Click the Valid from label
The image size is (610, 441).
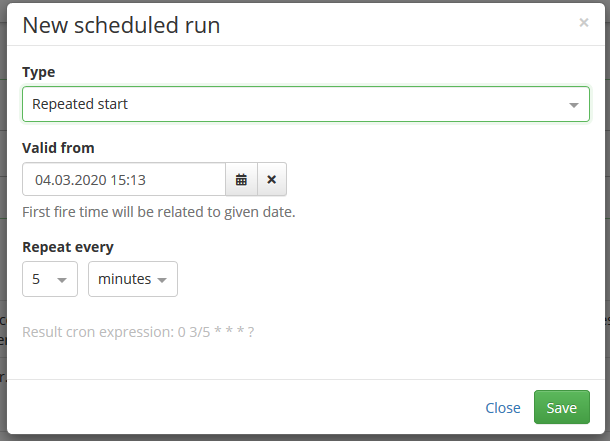[58, 148]
